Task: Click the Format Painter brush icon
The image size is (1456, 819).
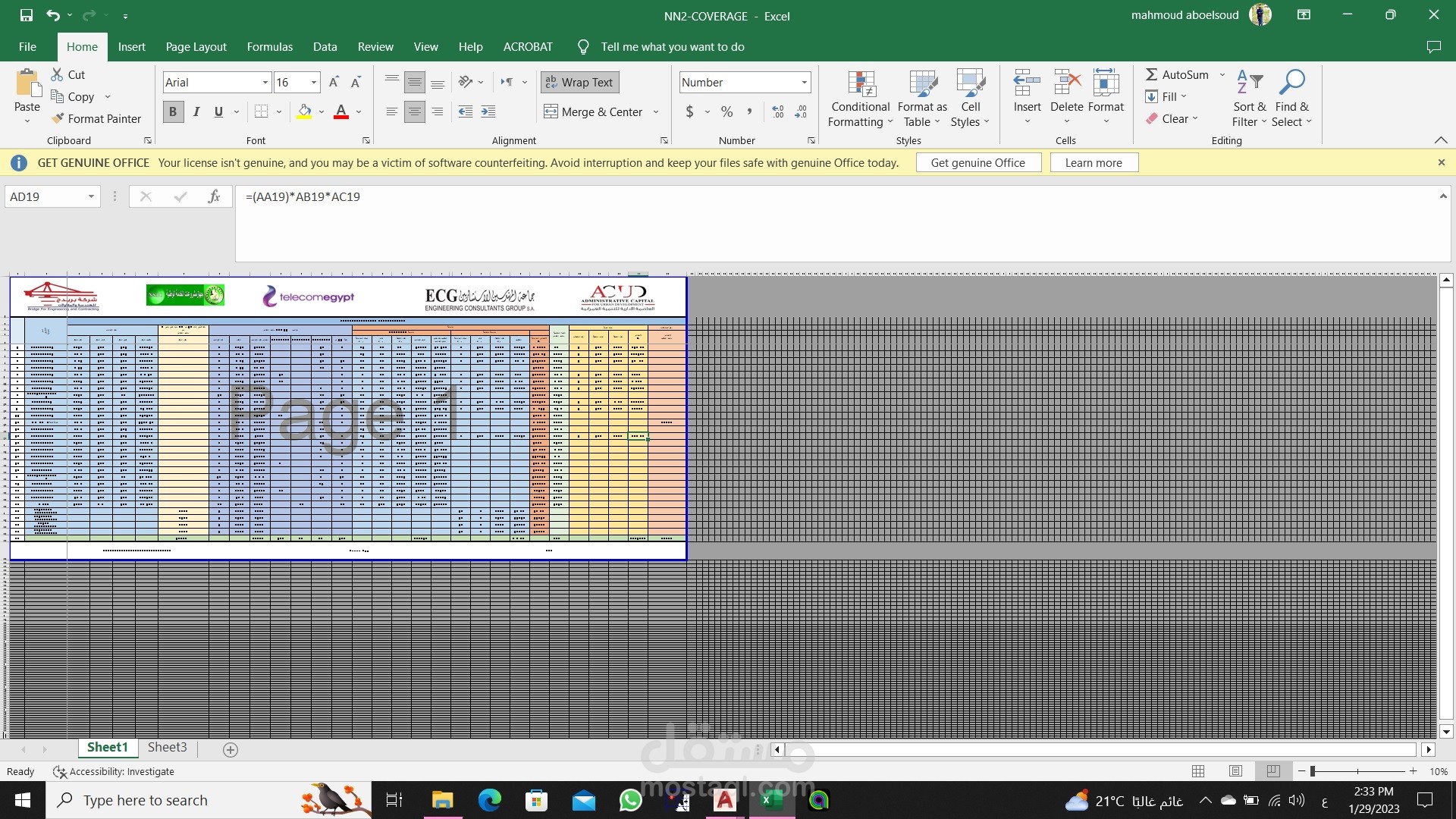Action: [58, 118]
